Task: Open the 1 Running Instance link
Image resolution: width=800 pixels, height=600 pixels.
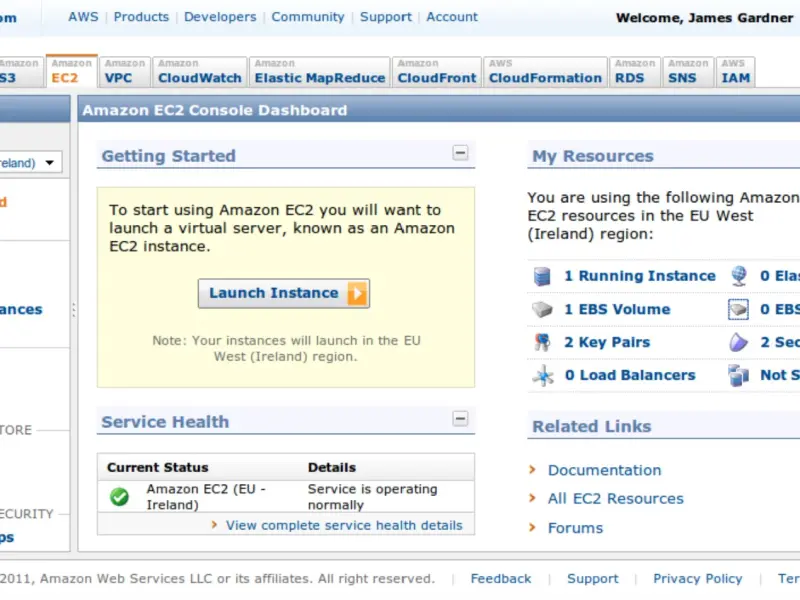Action: click(x=640, y=276)
